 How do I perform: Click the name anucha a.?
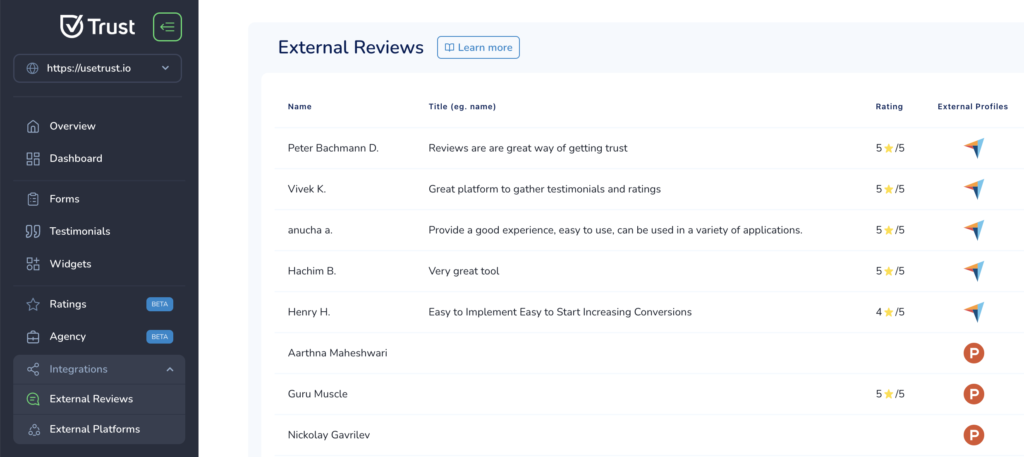[x=310, y=230]
